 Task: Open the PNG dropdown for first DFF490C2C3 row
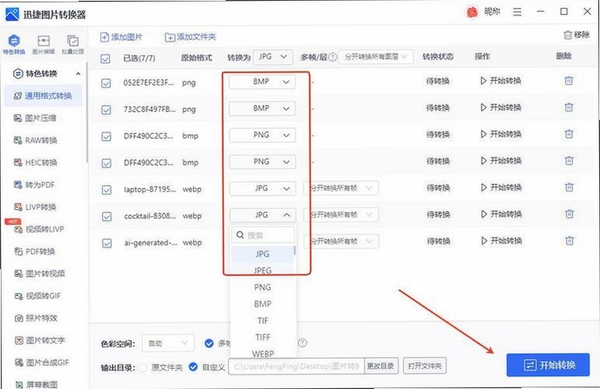point(262,135)
